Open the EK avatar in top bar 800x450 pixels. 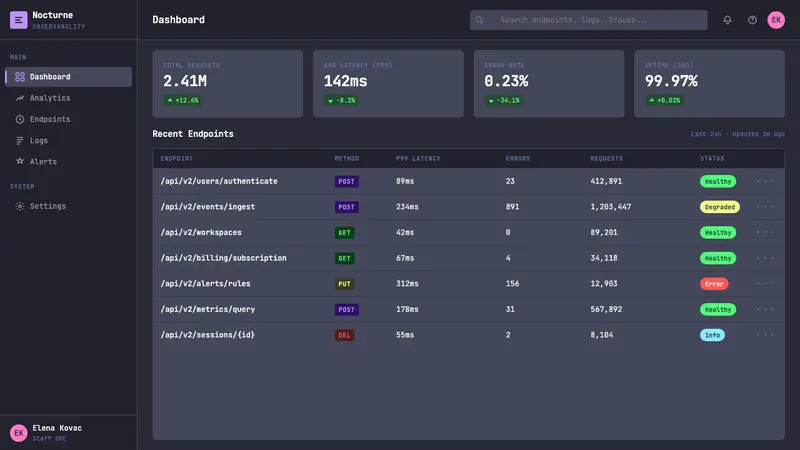pos(776,20)
